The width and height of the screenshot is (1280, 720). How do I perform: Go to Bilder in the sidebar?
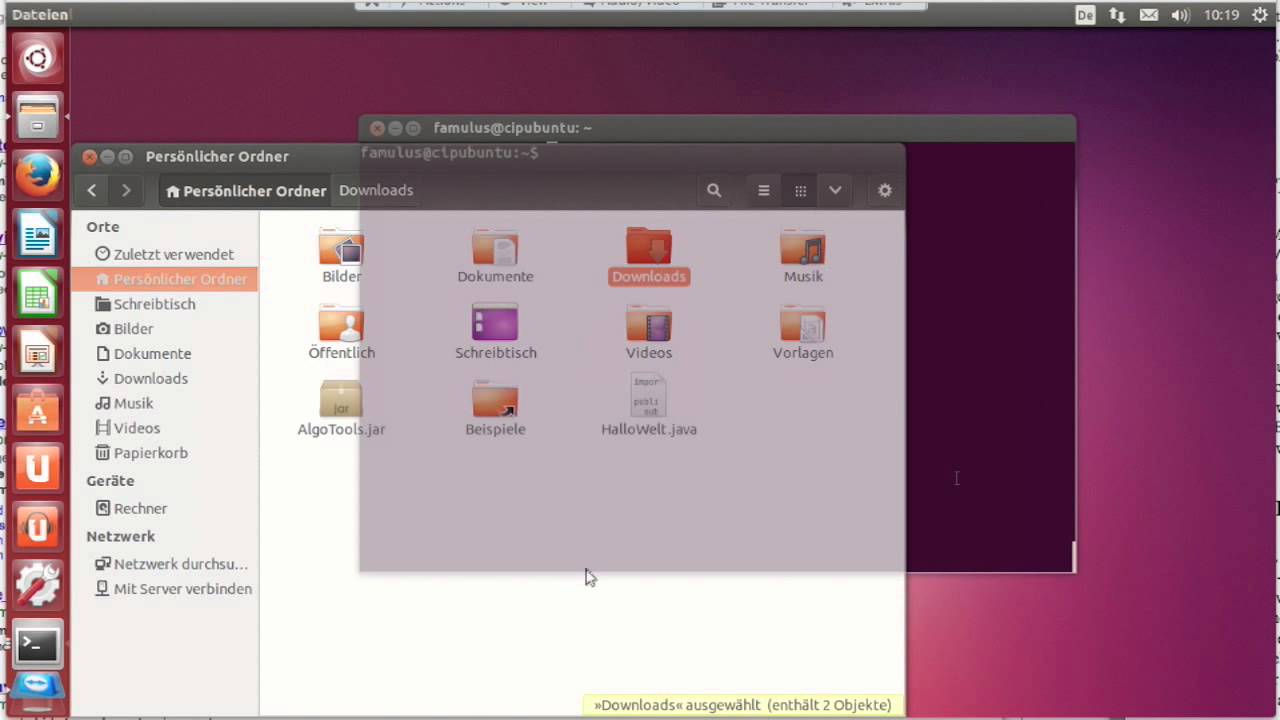click(165, 329)
